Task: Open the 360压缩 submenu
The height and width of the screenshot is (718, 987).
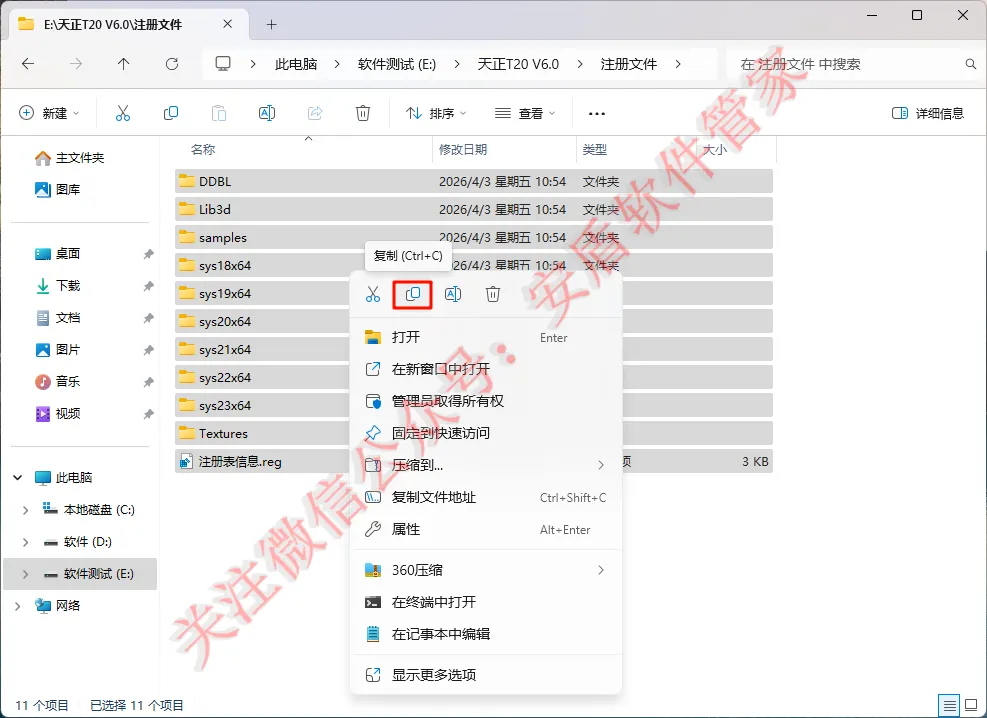Action: tap(485, 570)
